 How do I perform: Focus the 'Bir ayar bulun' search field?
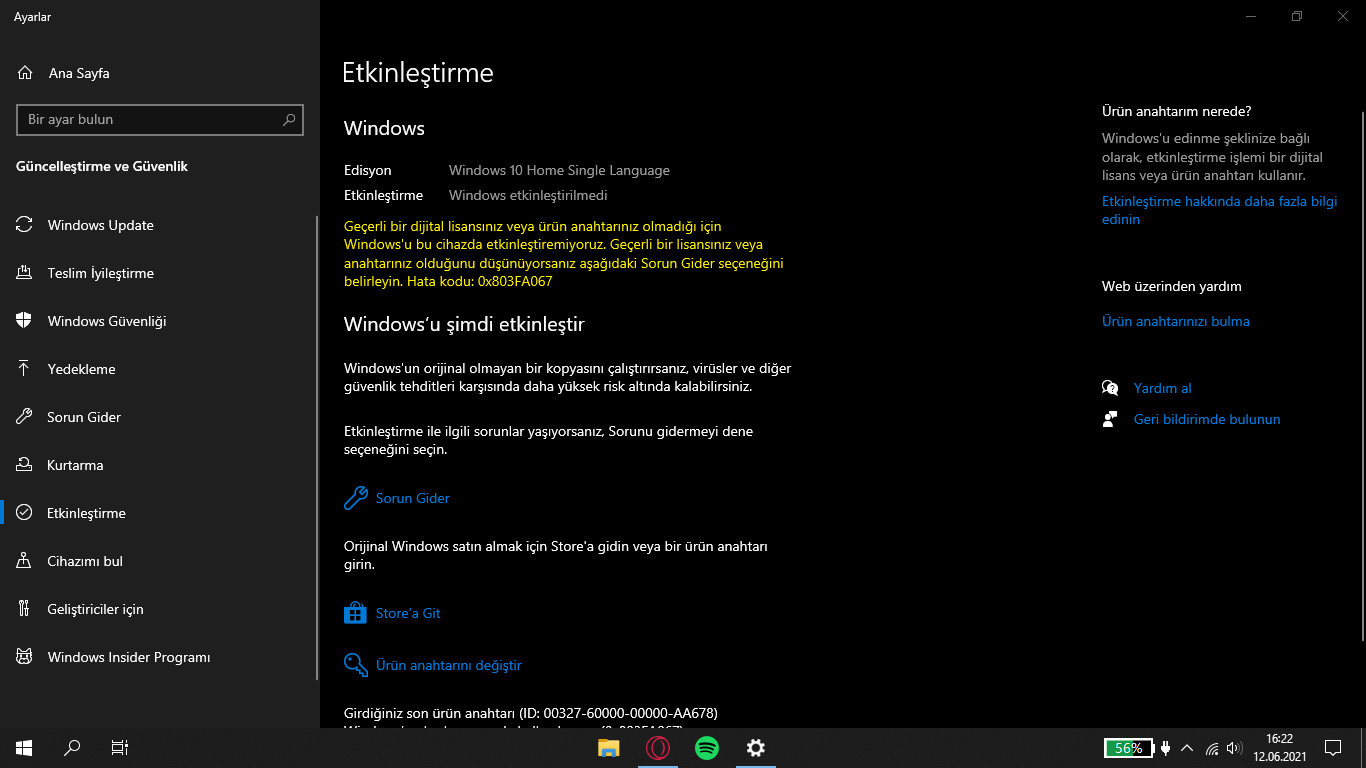(160, 119)
